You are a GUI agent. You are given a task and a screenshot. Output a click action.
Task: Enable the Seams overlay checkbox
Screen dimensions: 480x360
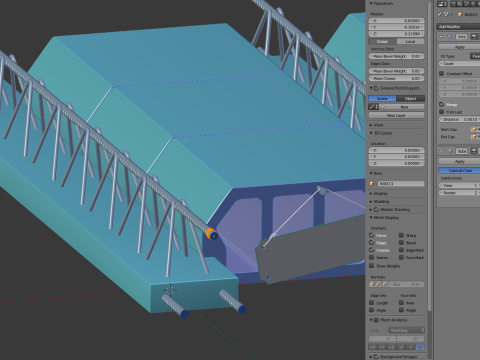click(x=371, y=257)
